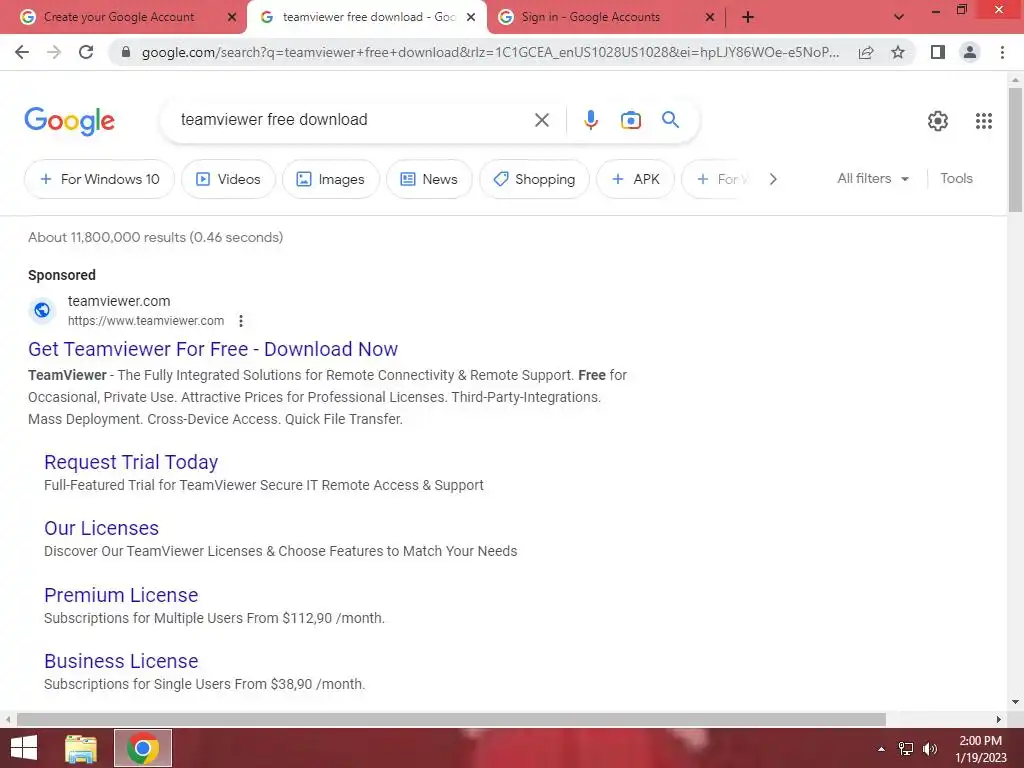
Task: Click the browser forward arrow
Action: click(54, 52)
